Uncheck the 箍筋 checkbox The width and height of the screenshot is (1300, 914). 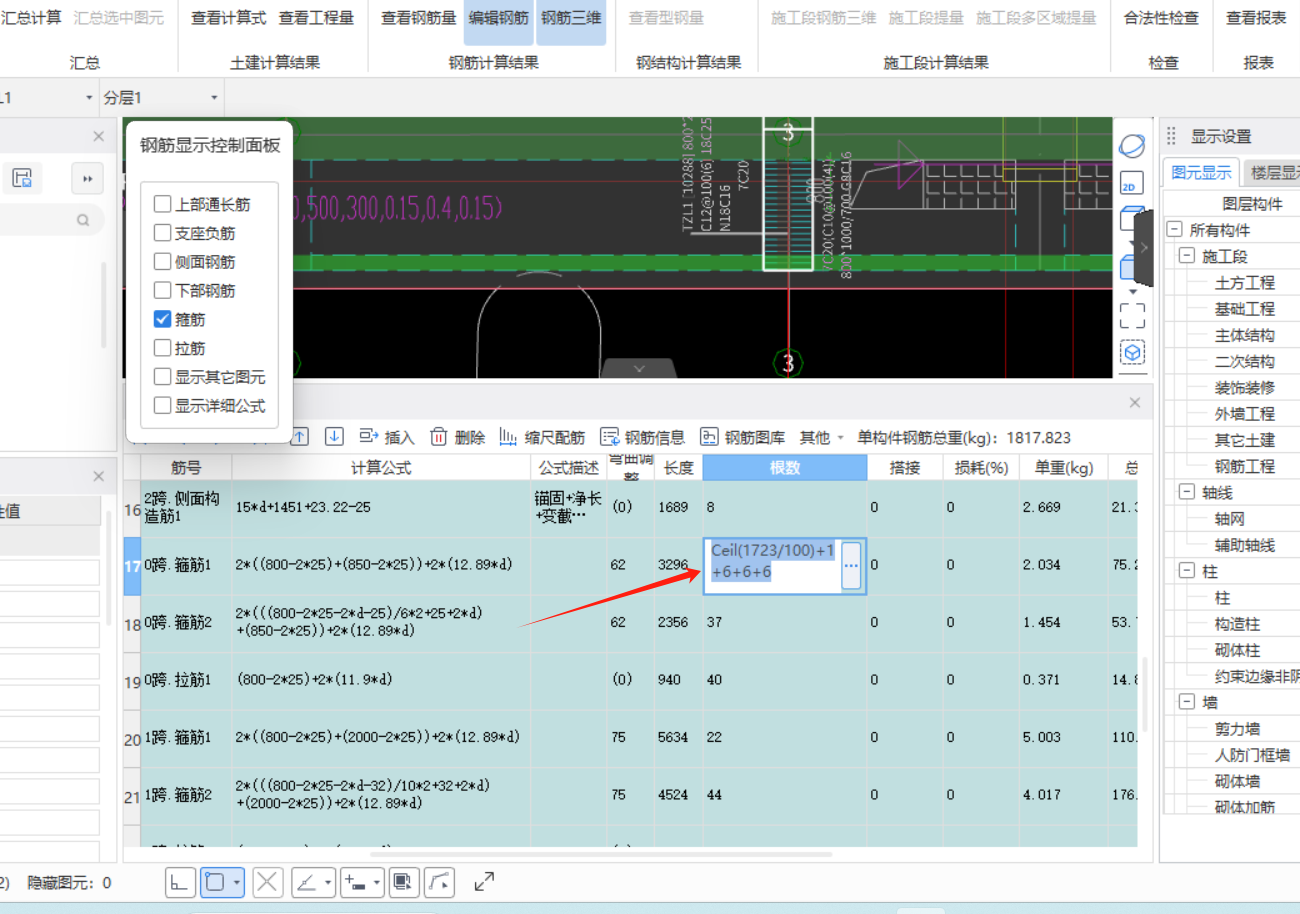click(x=162, y=319)
